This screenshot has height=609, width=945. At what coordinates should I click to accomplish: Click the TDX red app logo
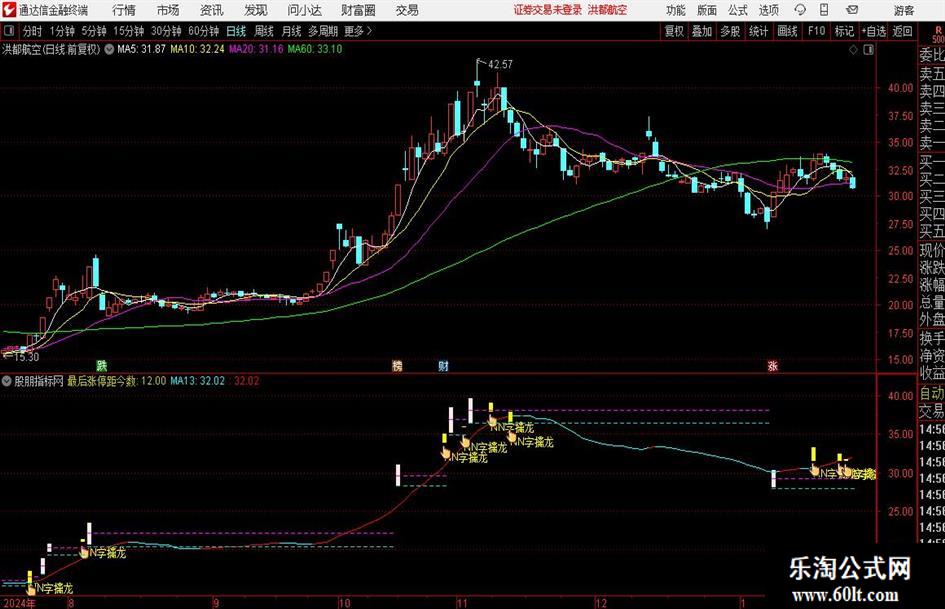[8, 10]
